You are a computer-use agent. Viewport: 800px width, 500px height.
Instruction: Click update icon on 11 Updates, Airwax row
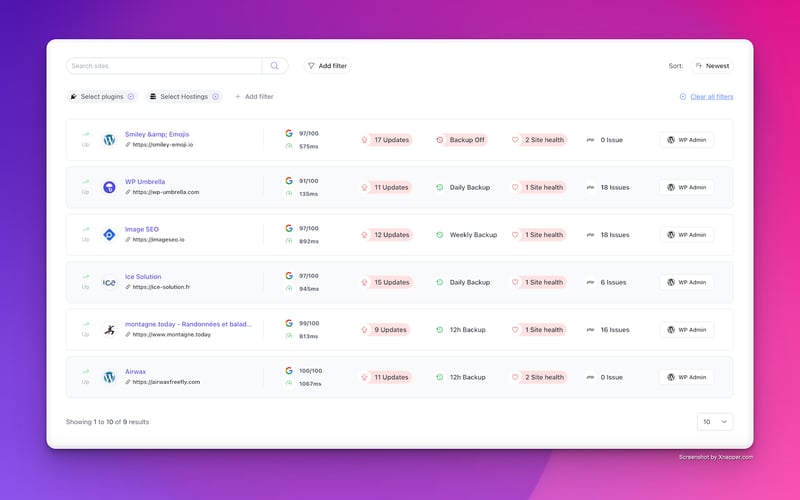(364, 377)
